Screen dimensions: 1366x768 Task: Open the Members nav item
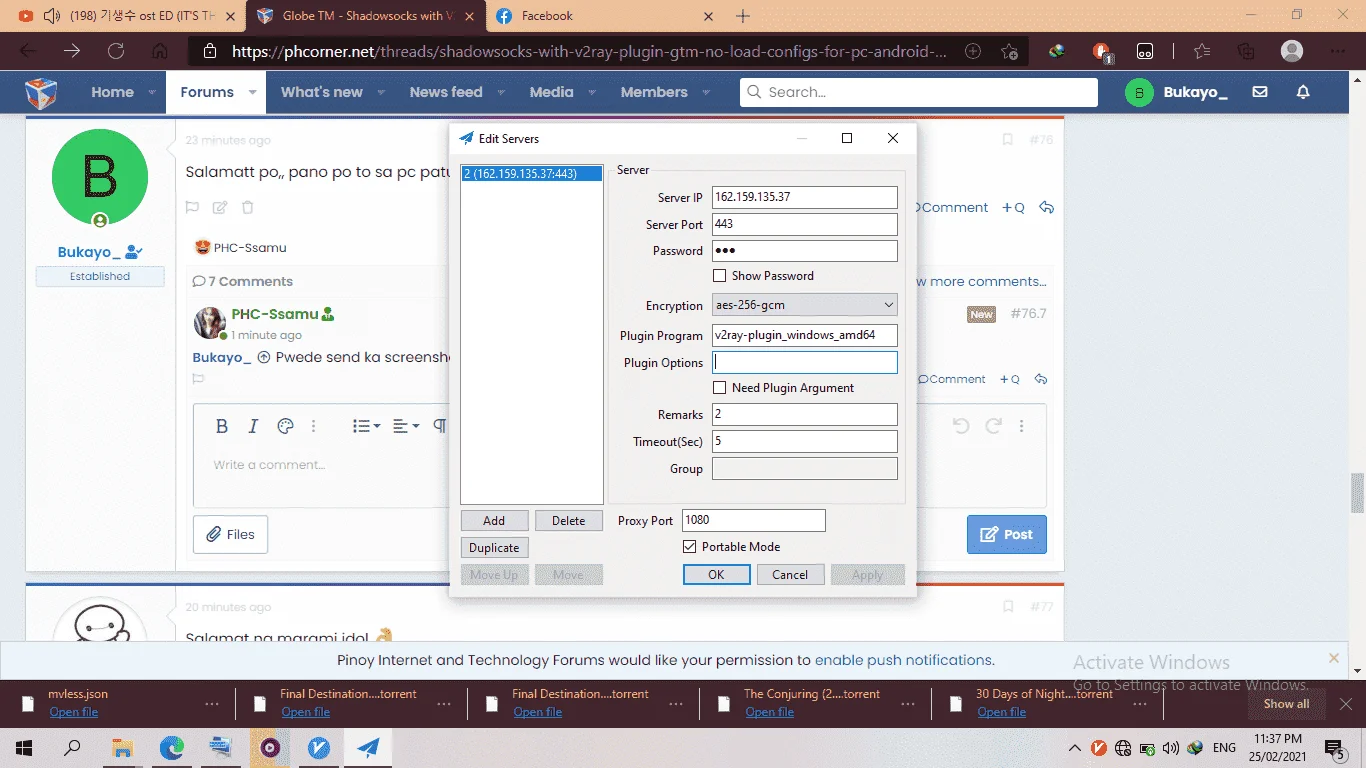click(x=654, y=92)
